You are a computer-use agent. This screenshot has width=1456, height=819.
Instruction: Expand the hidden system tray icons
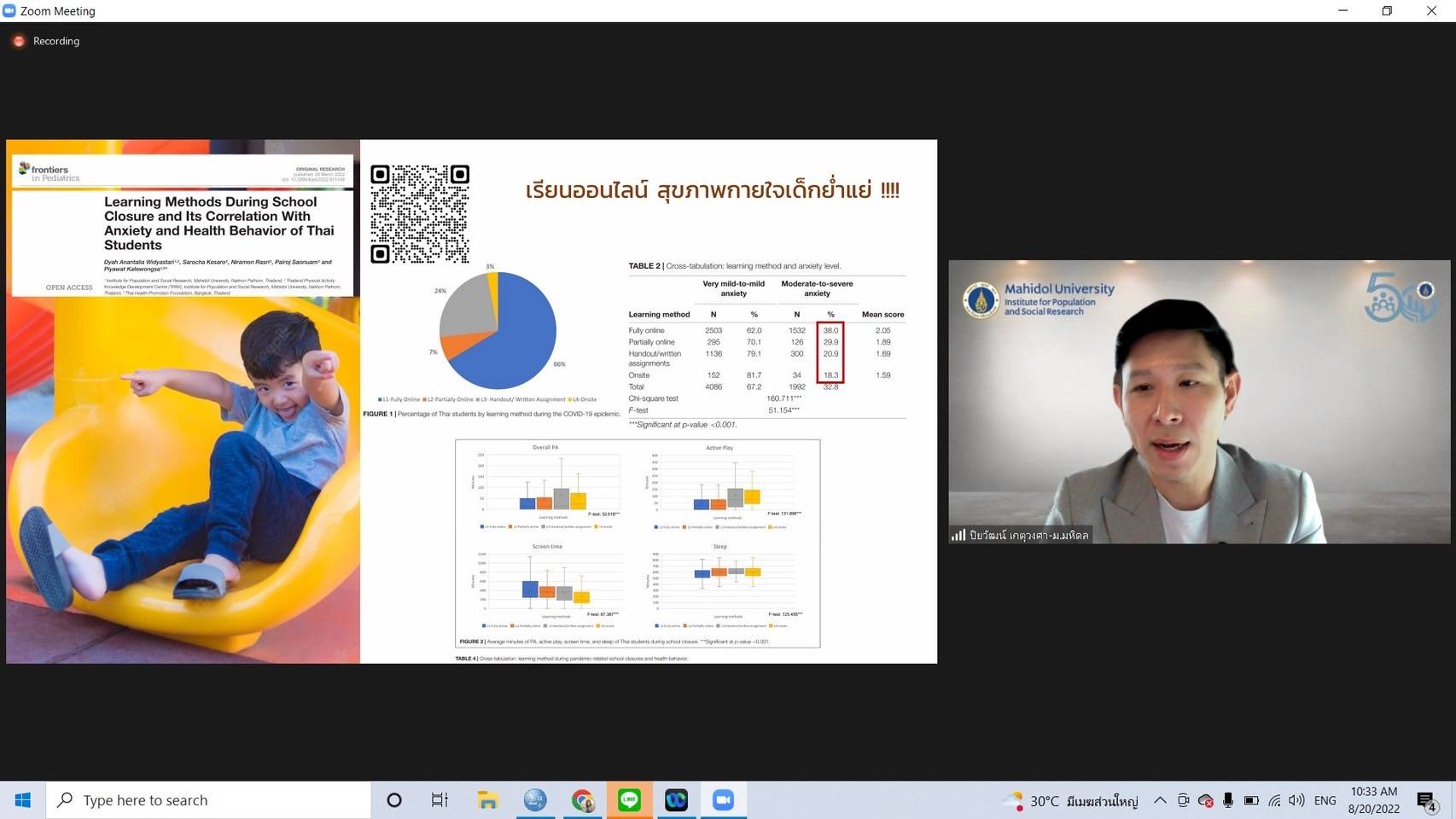coord(1160,800)
